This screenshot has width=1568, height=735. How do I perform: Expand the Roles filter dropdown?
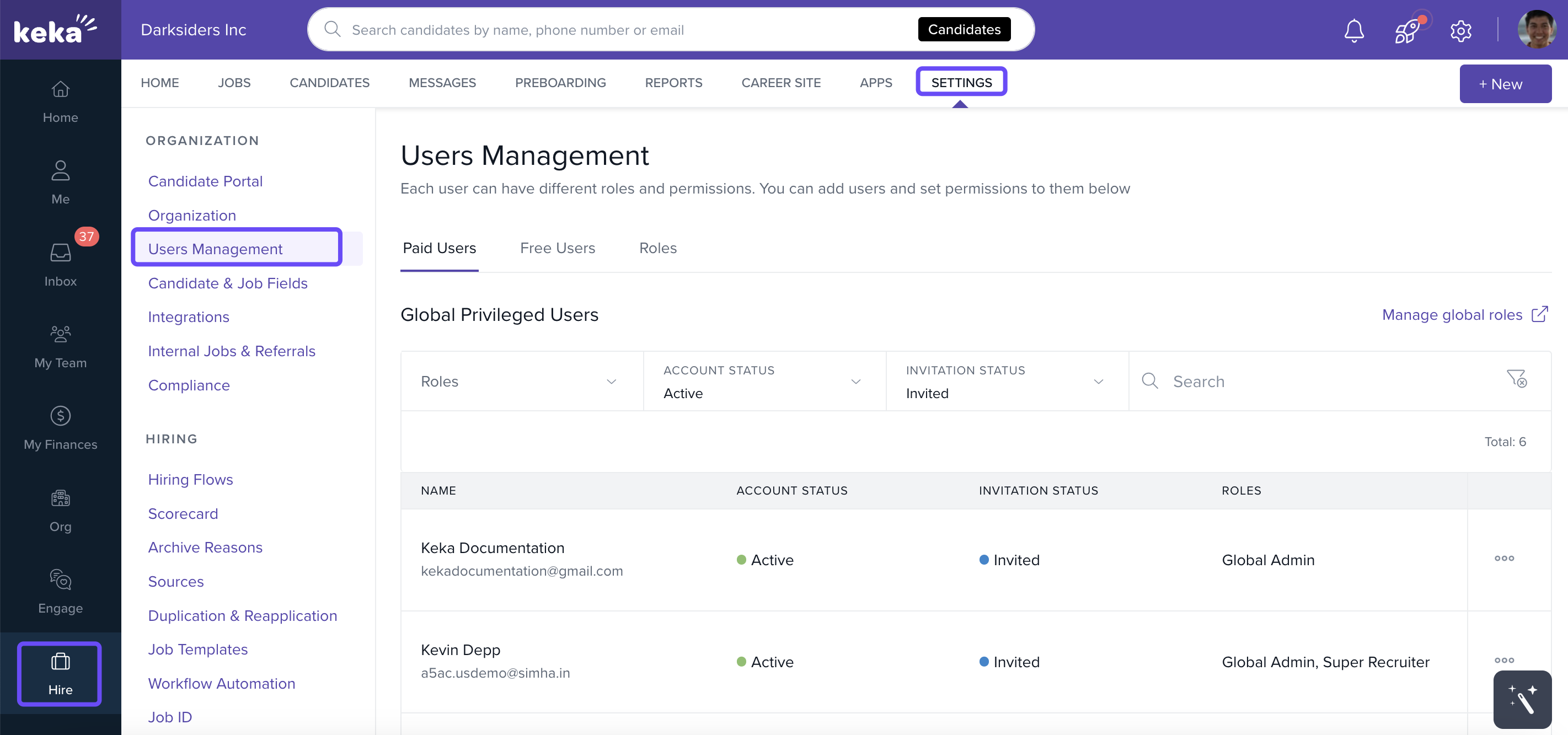pos(521,382)
